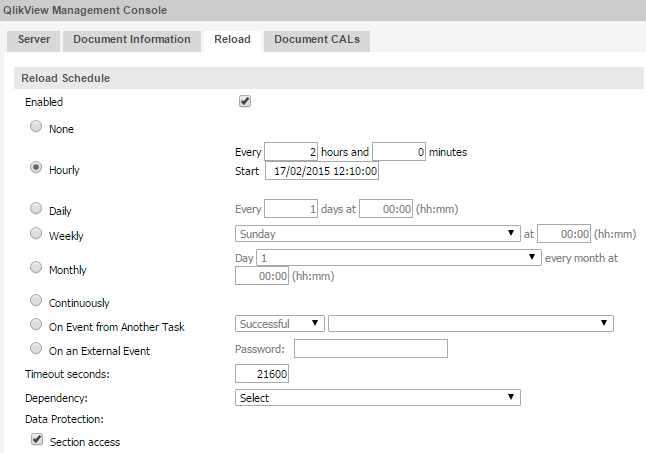Image resolution: width=646 pixels, height=453 pixels.
Task: Select the Daily schedule radio button
Action: pyautogui.click(x=37, y=210)
